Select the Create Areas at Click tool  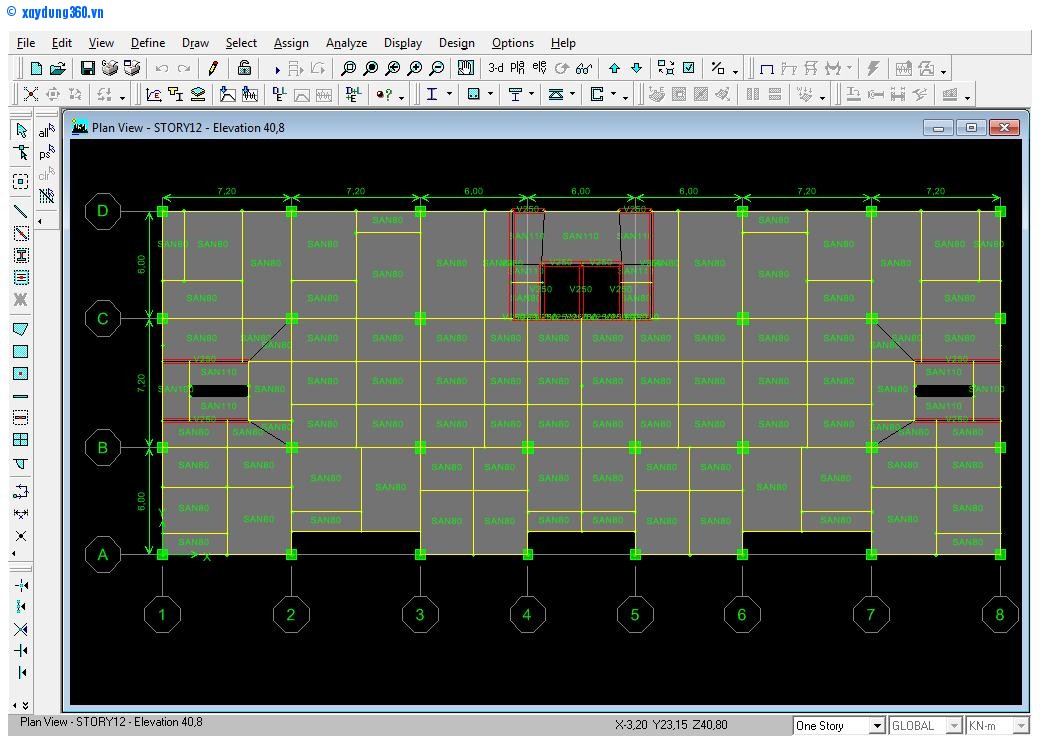(x=21, y=373)
